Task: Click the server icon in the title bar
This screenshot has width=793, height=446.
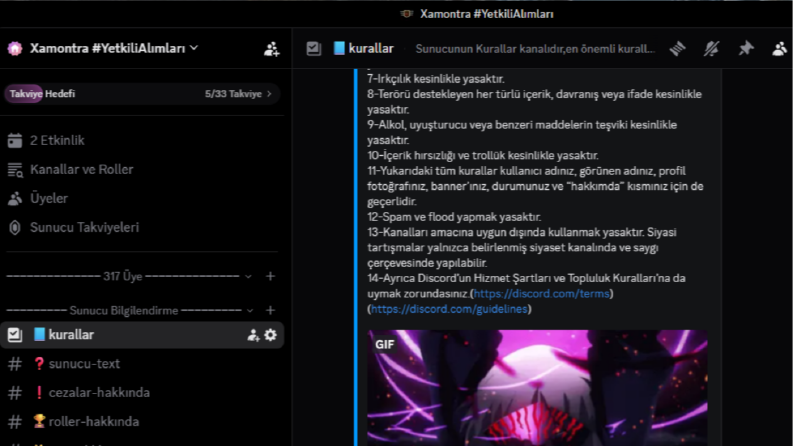Action: [x=407, y=14]
